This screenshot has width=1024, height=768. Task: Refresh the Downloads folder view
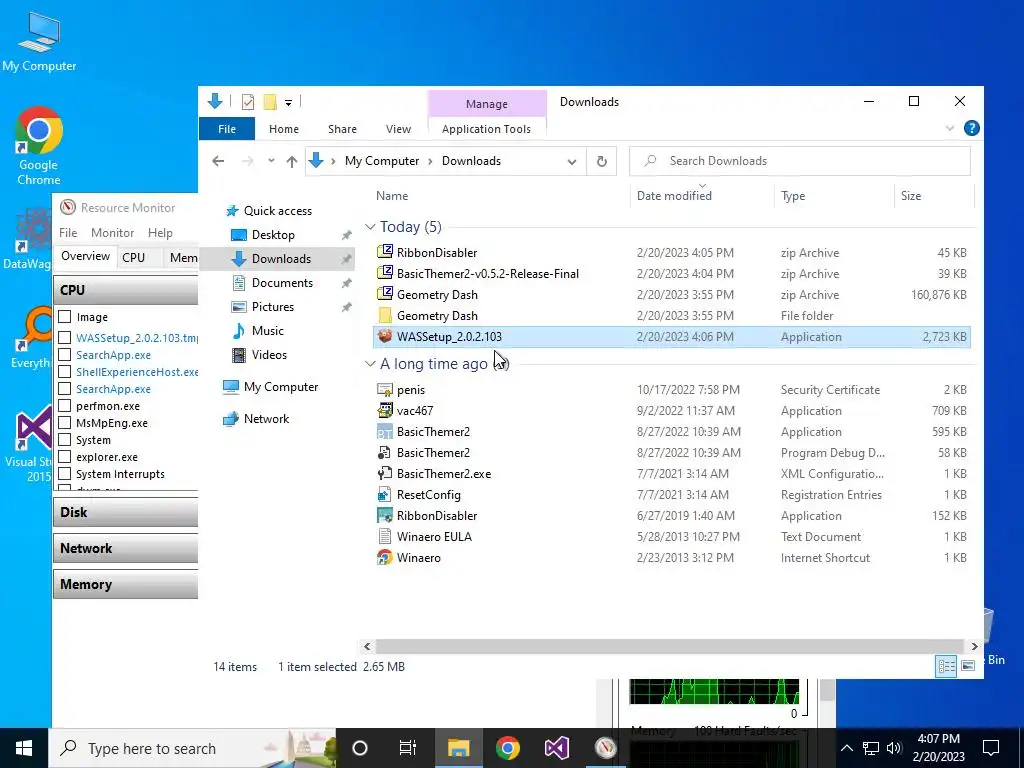click(x=601, y=161)
